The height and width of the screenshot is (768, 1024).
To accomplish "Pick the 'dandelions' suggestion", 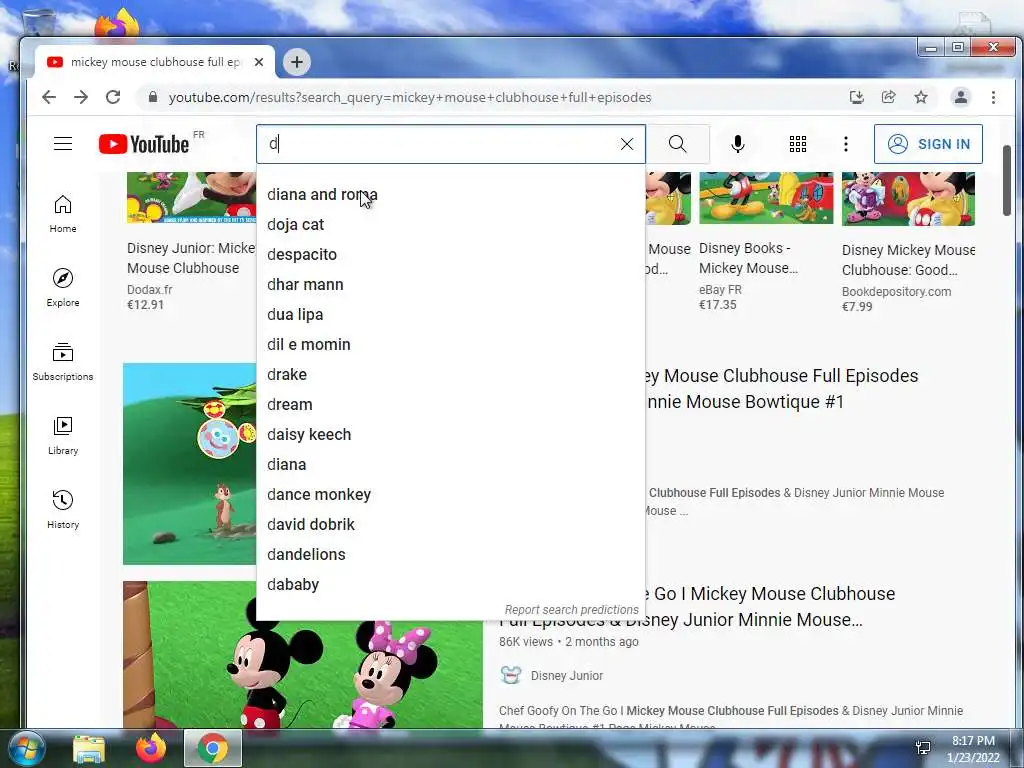I will coord(451,555).
